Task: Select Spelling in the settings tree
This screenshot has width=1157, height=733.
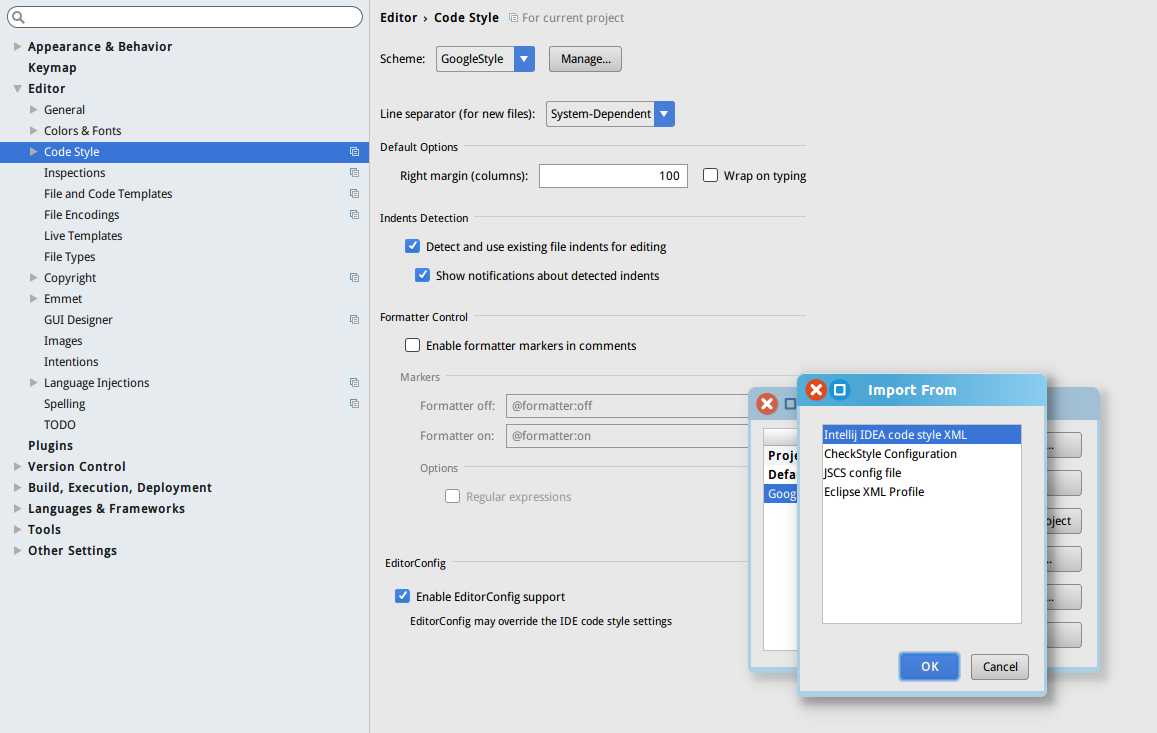Action: (64, 404)
